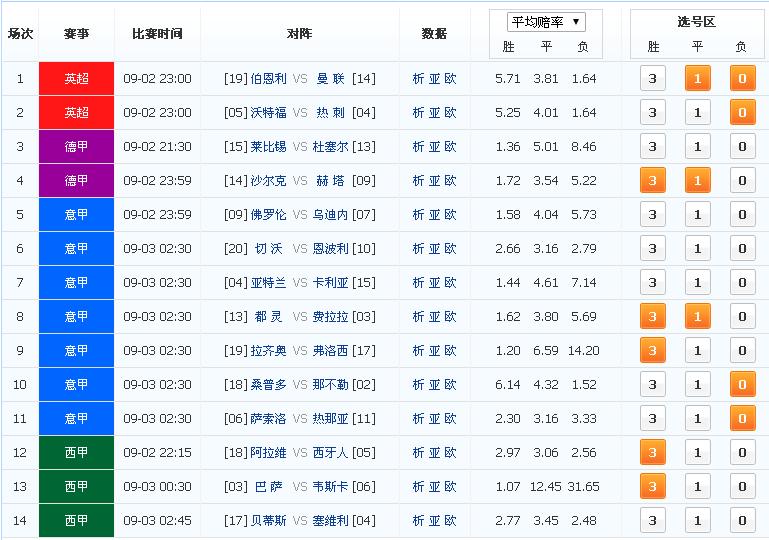This screenshot has height=540, width=769.
Task: Click win odds 5.71 in row 1
Action: click(x=508, y=78)
